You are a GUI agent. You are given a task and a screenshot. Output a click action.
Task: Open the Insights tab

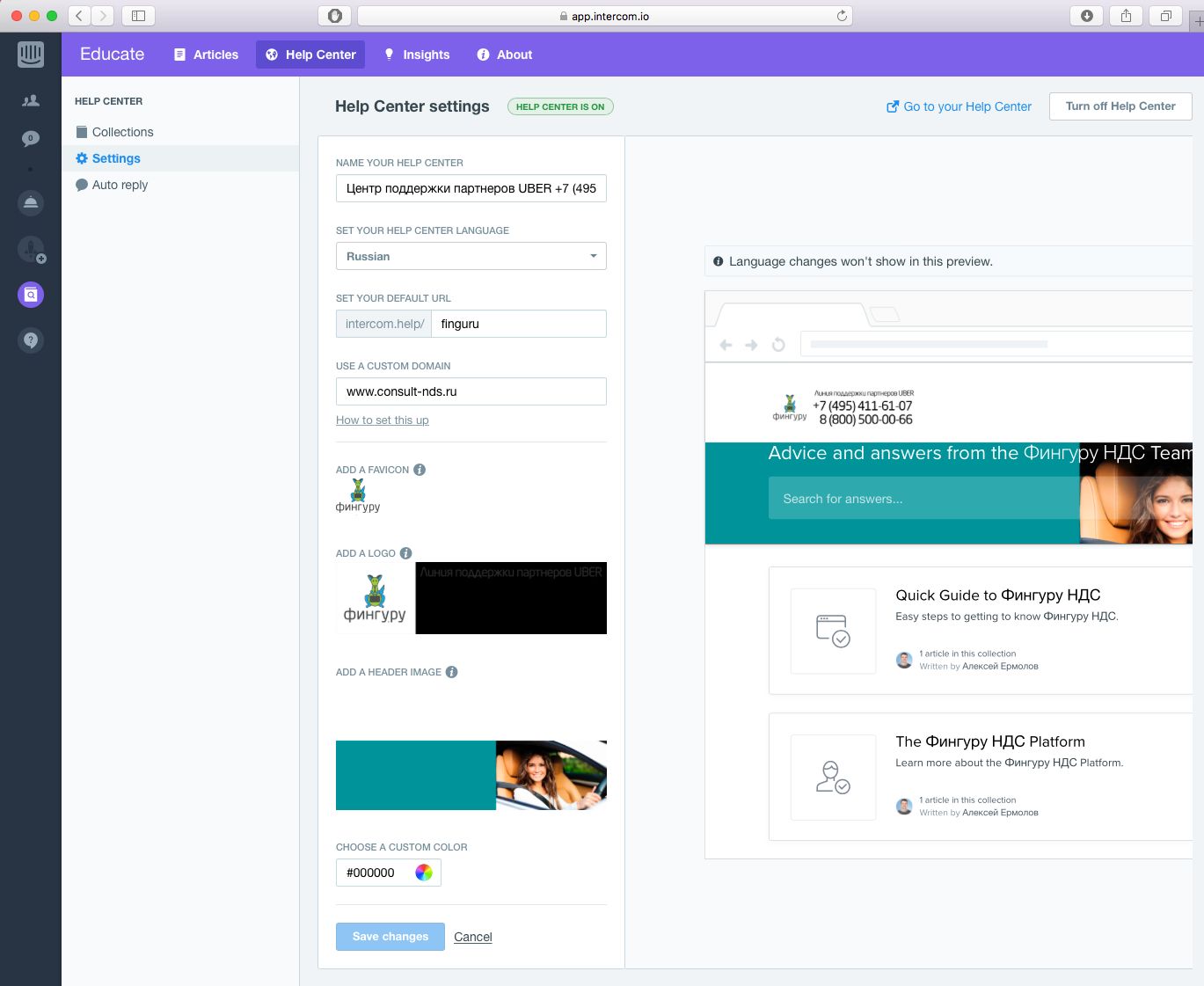(417, 55)
